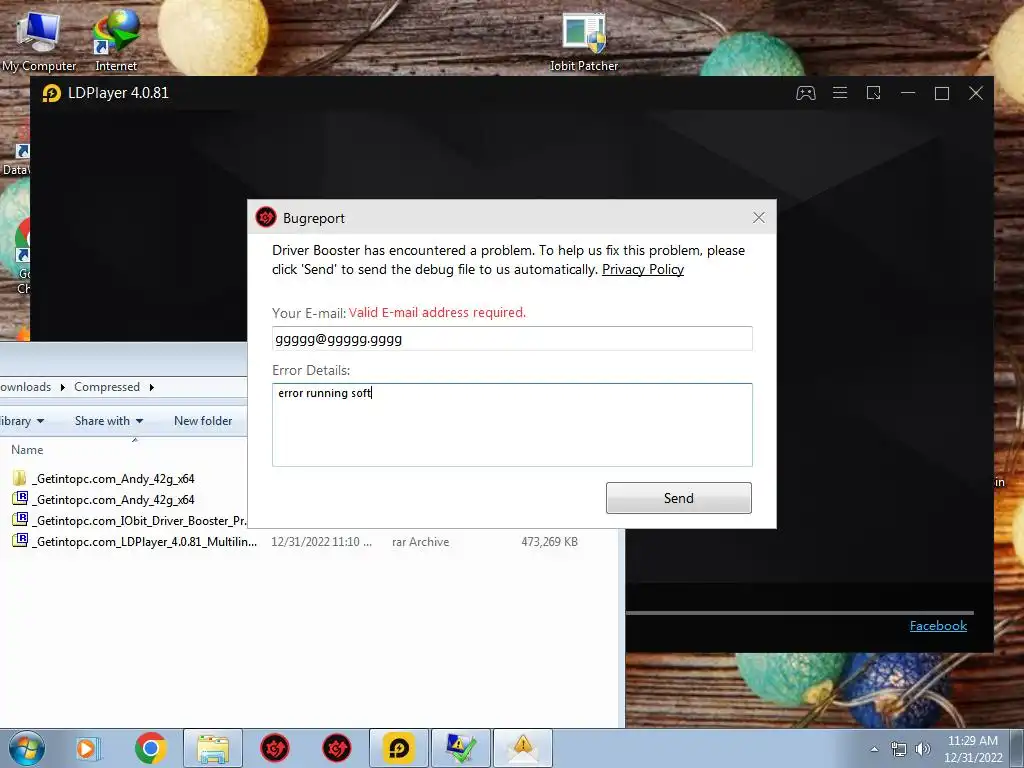Show hidden system tray icons arrow
The width and height of the screenshot is (1024, 768).
(874, 749)
